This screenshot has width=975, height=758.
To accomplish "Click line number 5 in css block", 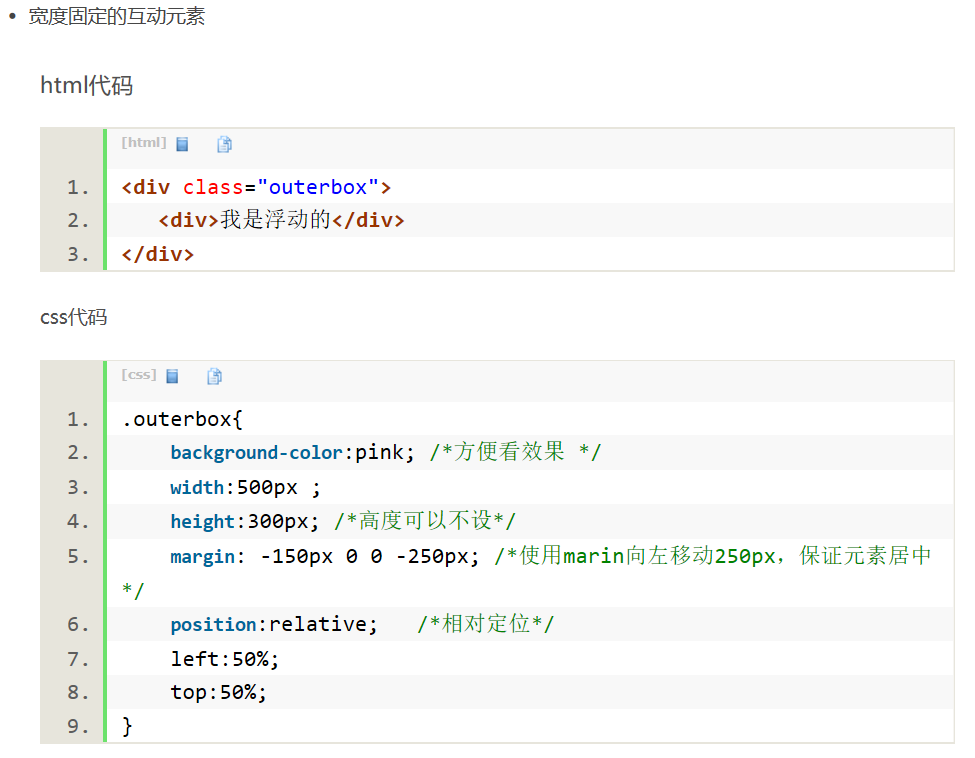I will pyautogui.click(x=78, y=556).
